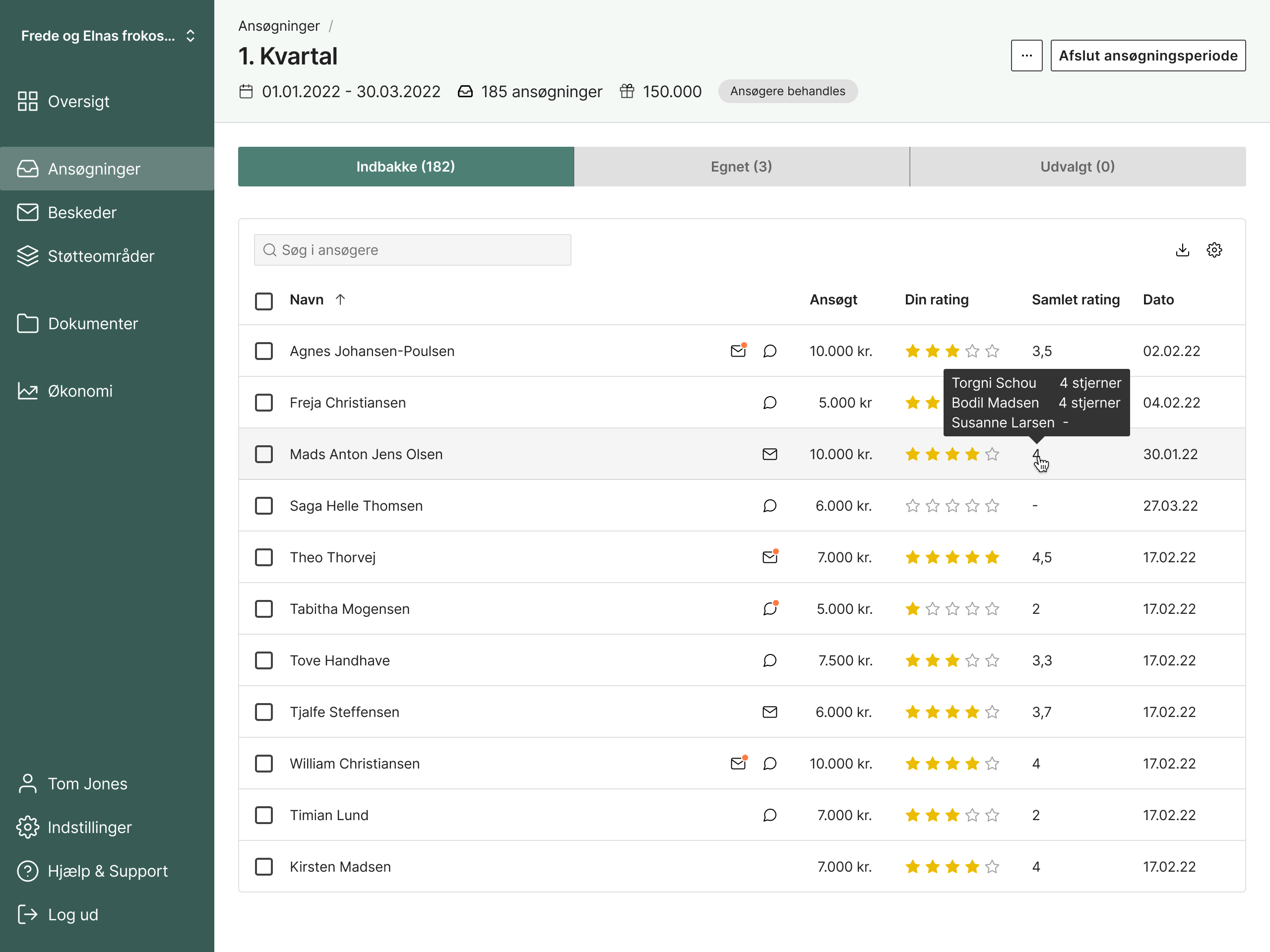Viewport: 1270px width, 952px height.
Task: Click Afslut ansøgningsperiode button
Action: [x=1147, y=55]
